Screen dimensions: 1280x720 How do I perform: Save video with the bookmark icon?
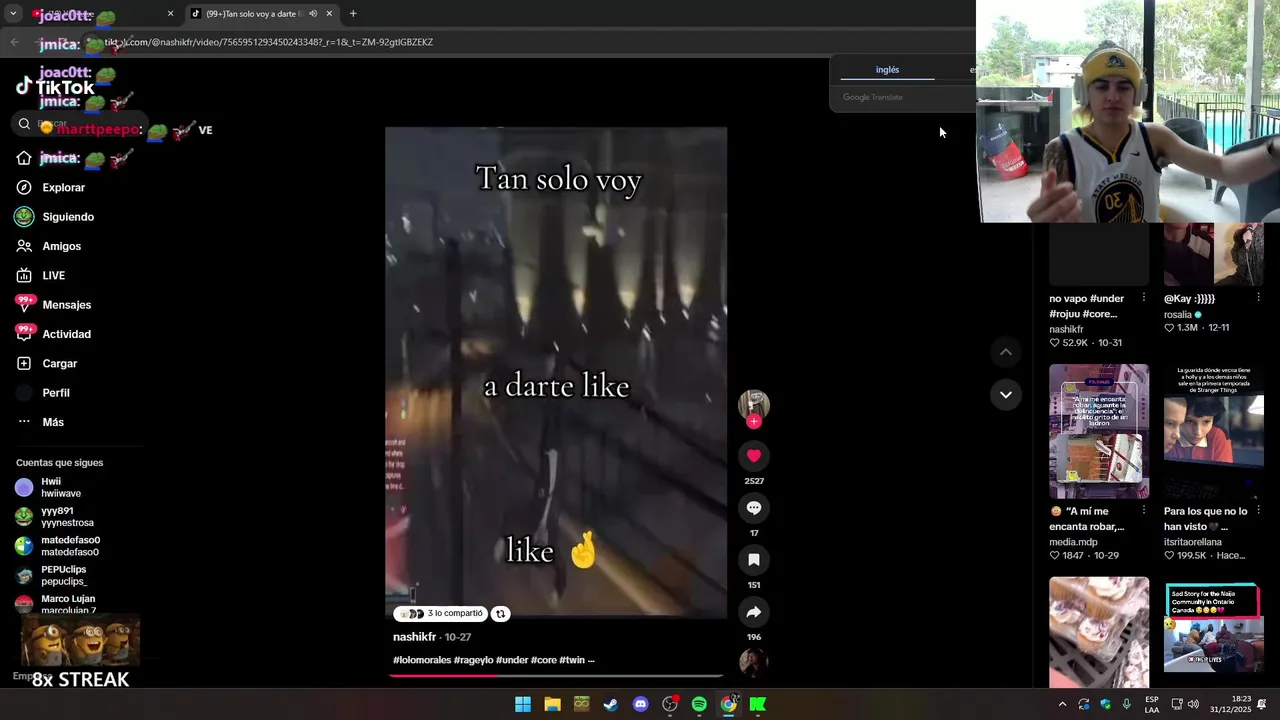(754, 560)
